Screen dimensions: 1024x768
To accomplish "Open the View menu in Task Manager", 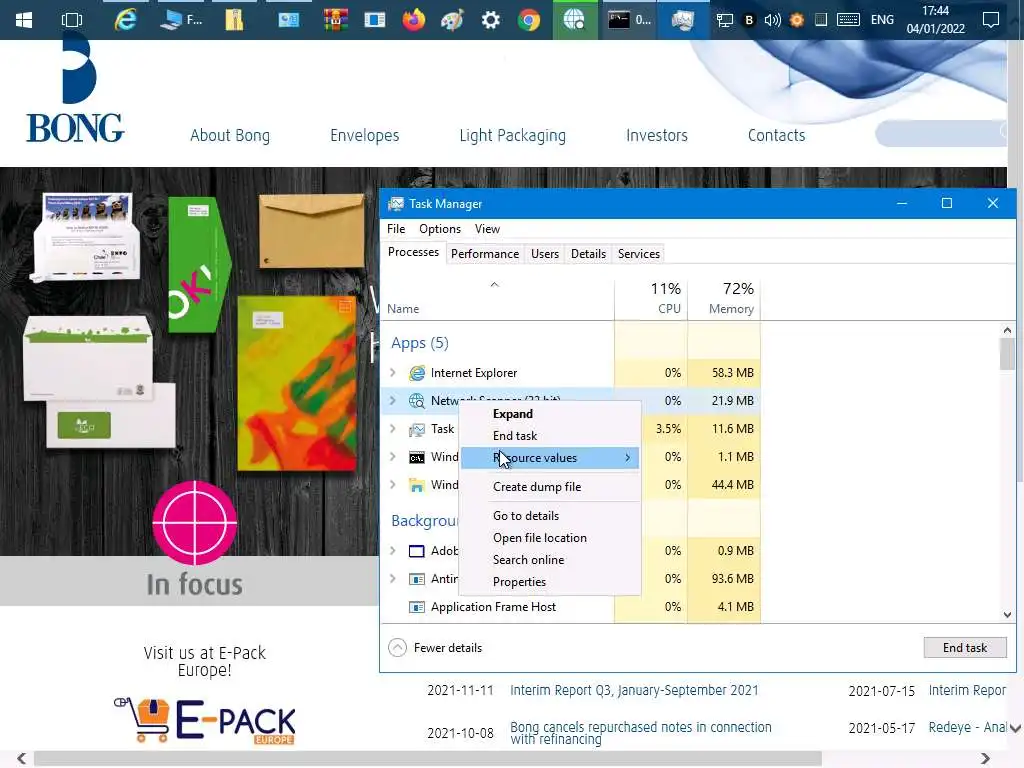I will pyautogui.click(x=487, y=229).
